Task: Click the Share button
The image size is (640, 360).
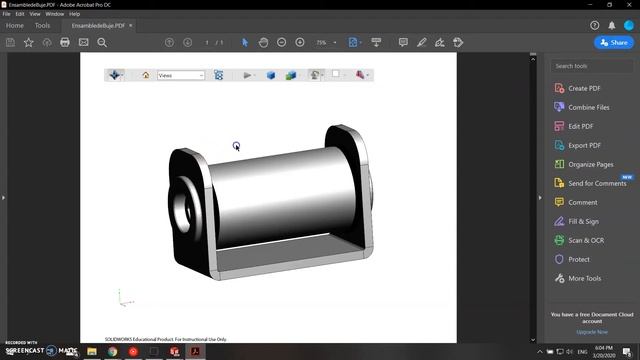Action: 614,42
